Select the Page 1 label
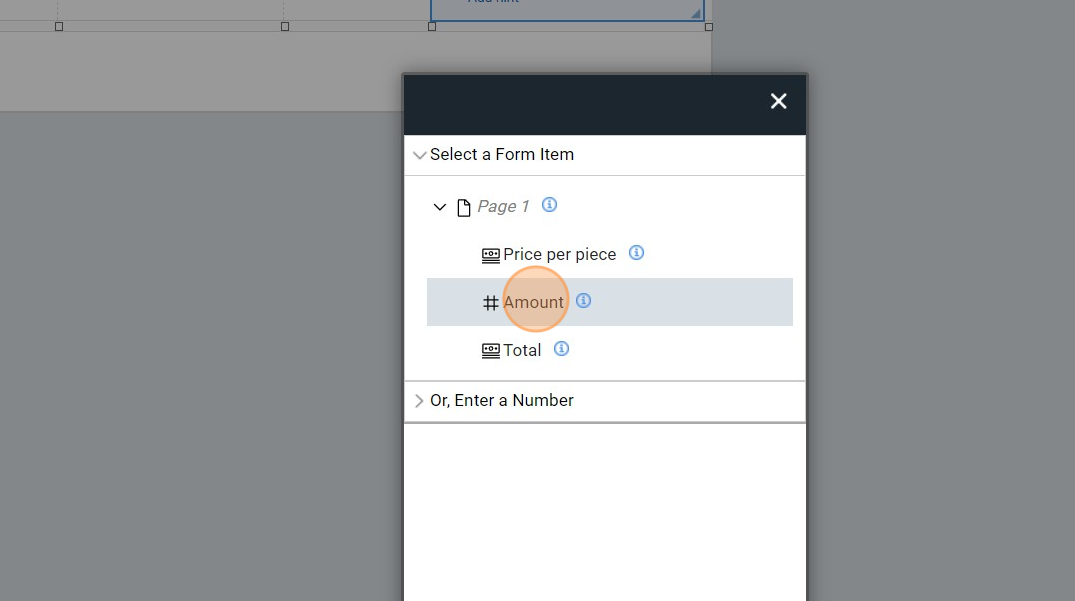The width and height of the screenshot is (1075, 601). (x=503, y=207)
